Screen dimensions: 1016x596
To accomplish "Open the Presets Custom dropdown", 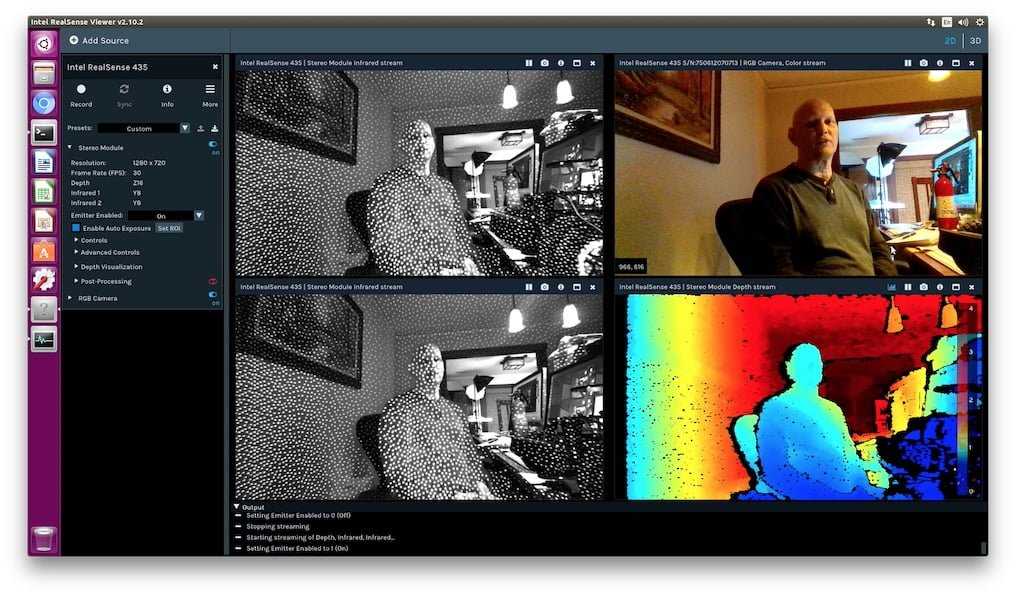I will click(144, 128).
